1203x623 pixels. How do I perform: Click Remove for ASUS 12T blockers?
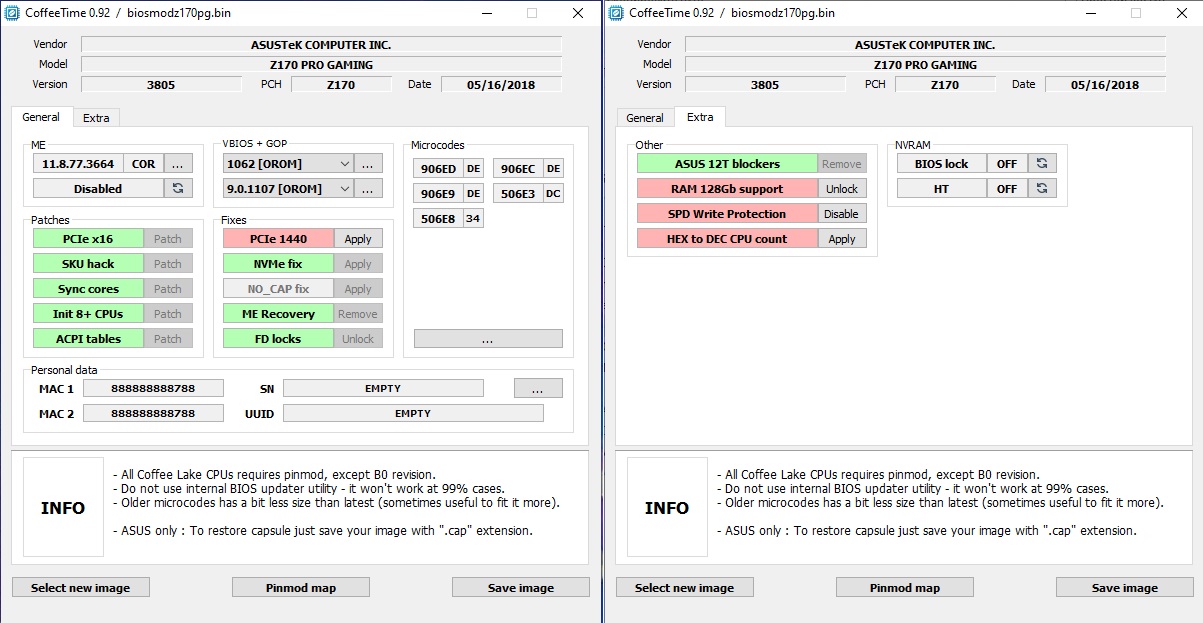pyautogui.click(x=842, y=164)
